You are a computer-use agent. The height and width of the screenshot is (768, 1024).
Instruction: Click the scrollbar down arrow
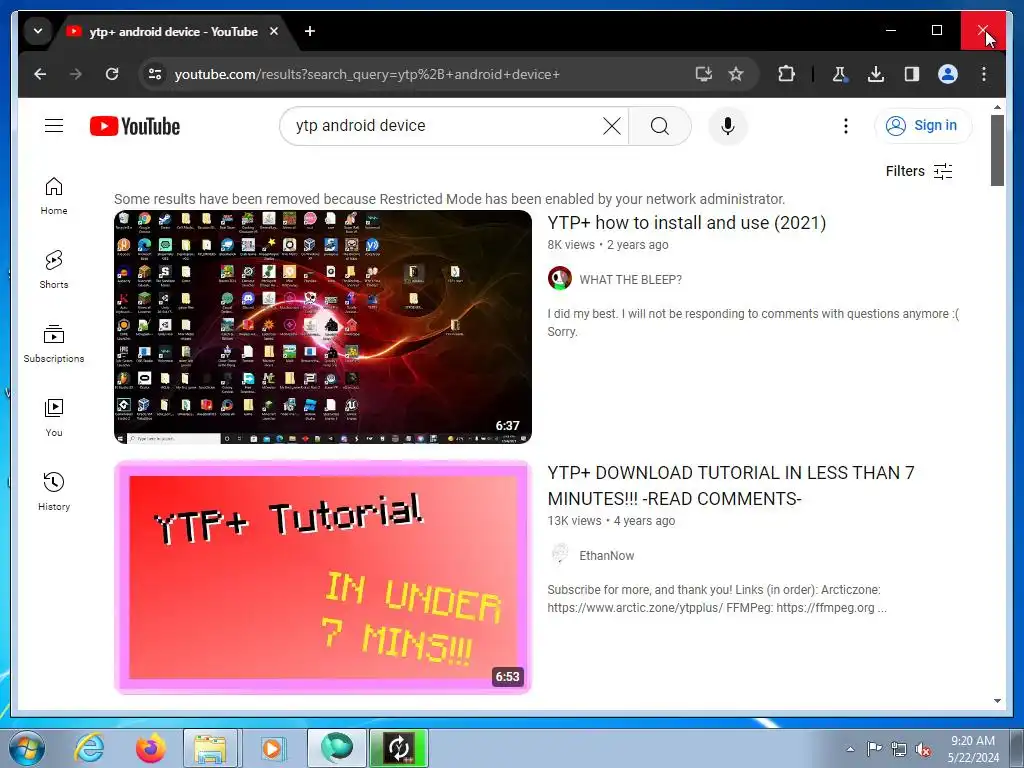click(997, 701)
